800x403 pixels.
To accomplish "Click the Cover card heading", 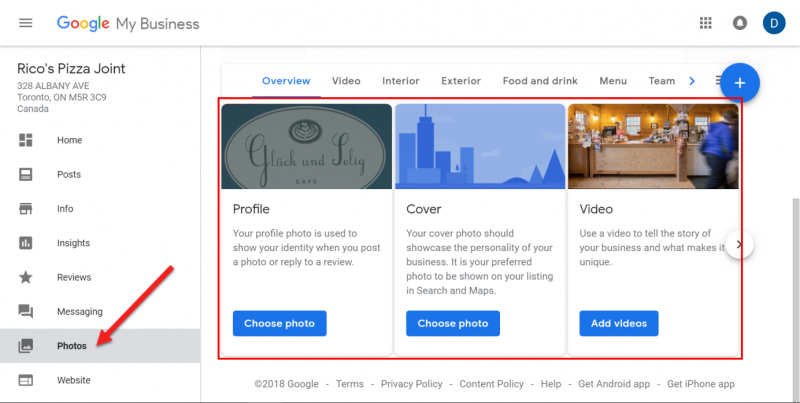I will [423, 209].
